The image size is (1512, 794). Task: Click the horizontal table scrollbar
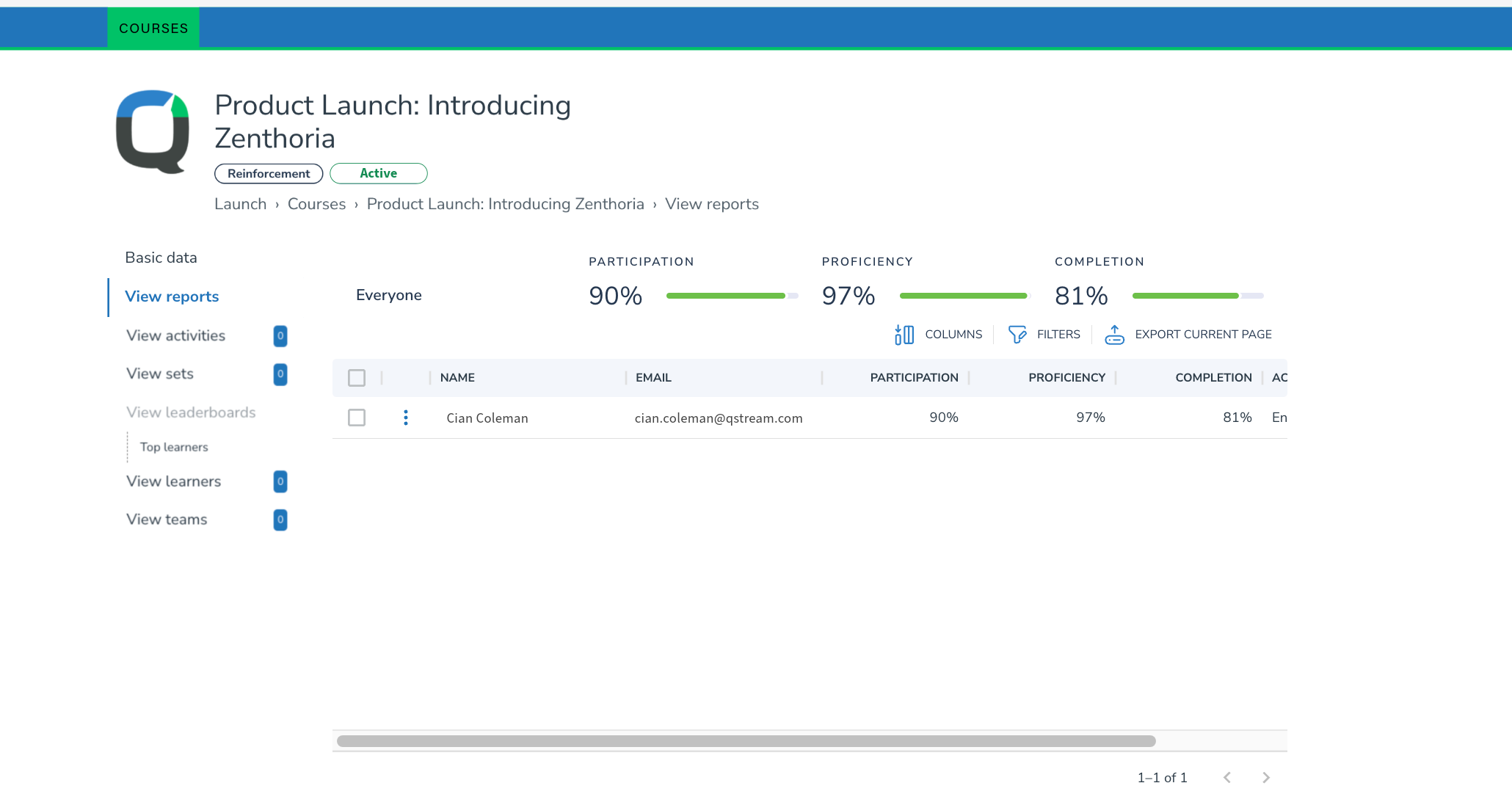coord(746,741)
